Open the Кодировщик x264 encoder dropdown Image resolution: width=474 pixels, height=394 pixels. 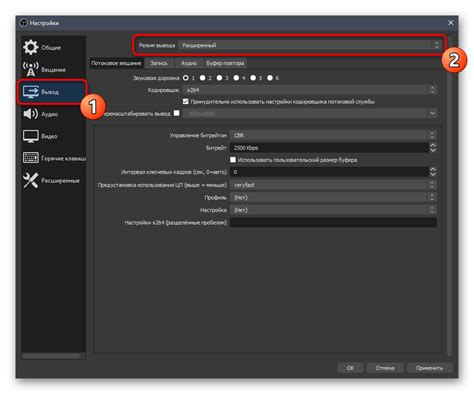click(x=310, y=90)
